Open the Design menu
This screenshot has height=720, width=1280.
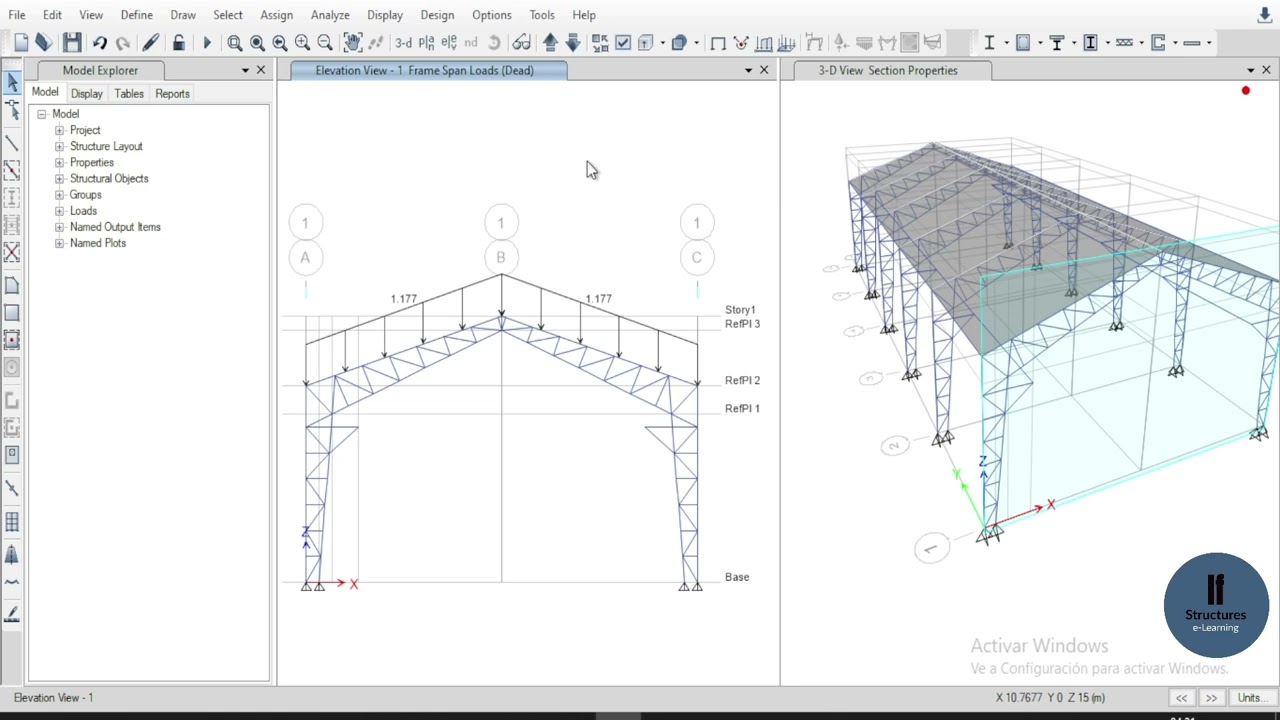(x=437, y=15)
